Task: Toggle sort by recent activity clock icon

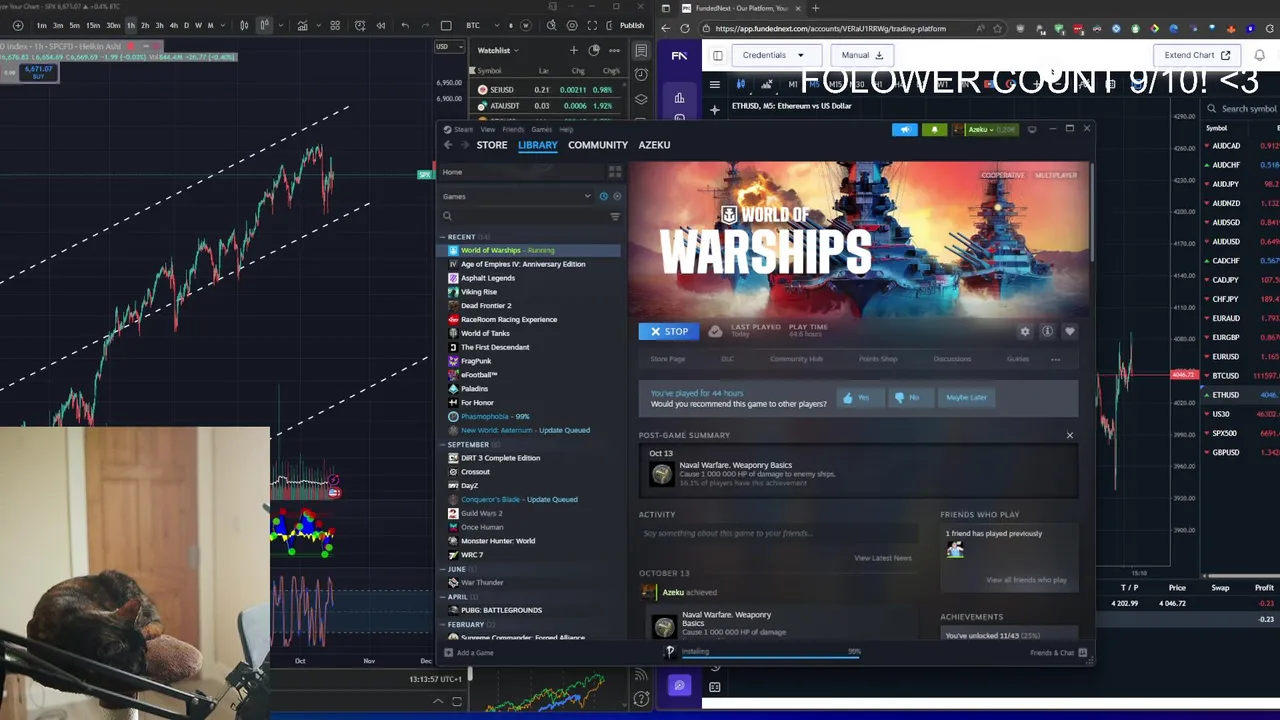Action: click(x=603, y=196)
